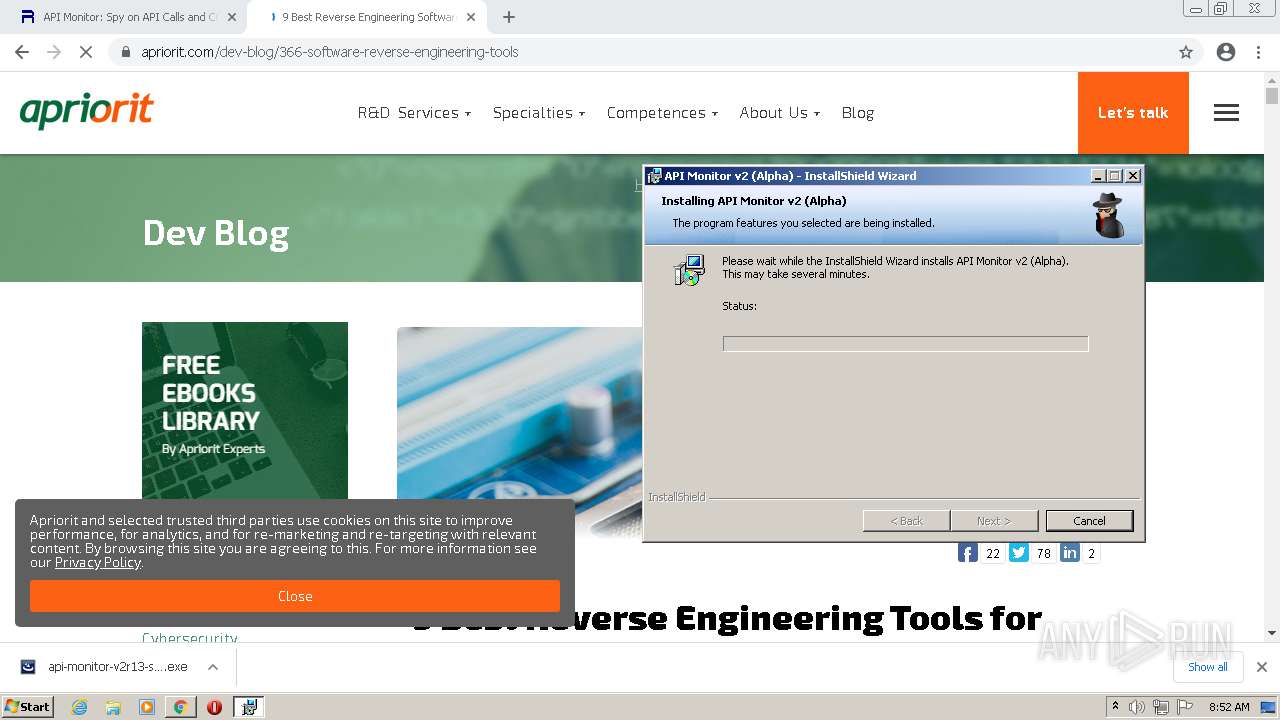Open the Chrome profile account icon
The width and height of the screenshot is (1280, 720).
[x=1226, y=52]
